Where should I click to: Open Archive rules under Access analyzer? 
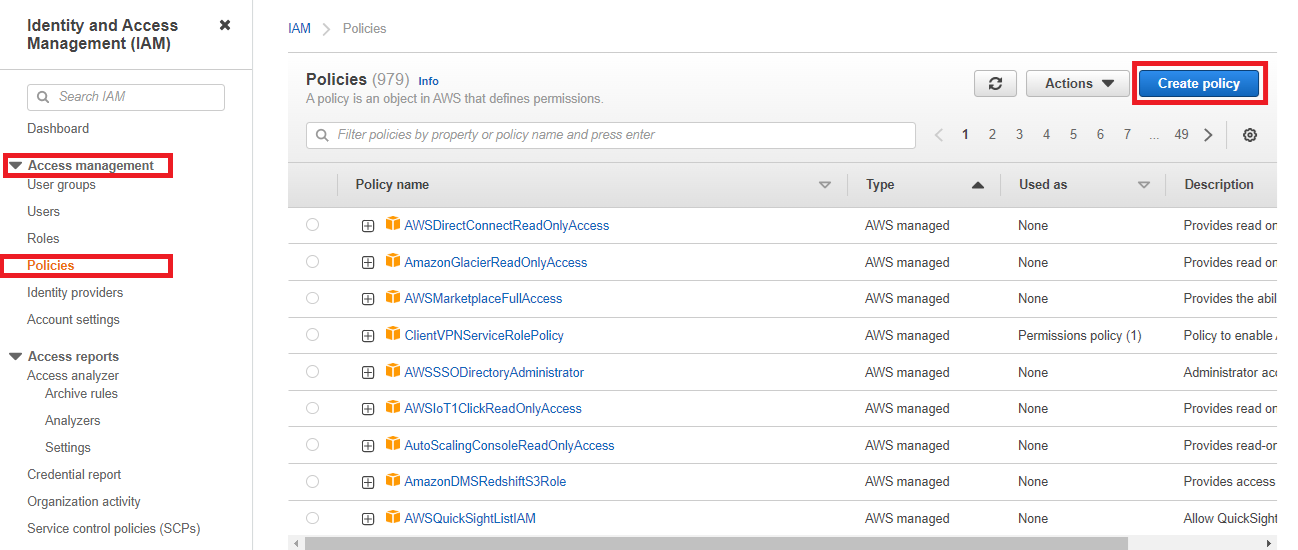[x=81, y=393]
